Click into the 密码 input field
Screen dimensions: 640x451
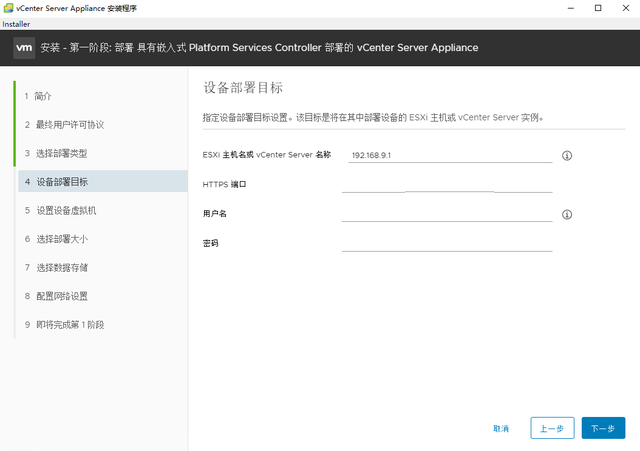pos(447,244)
